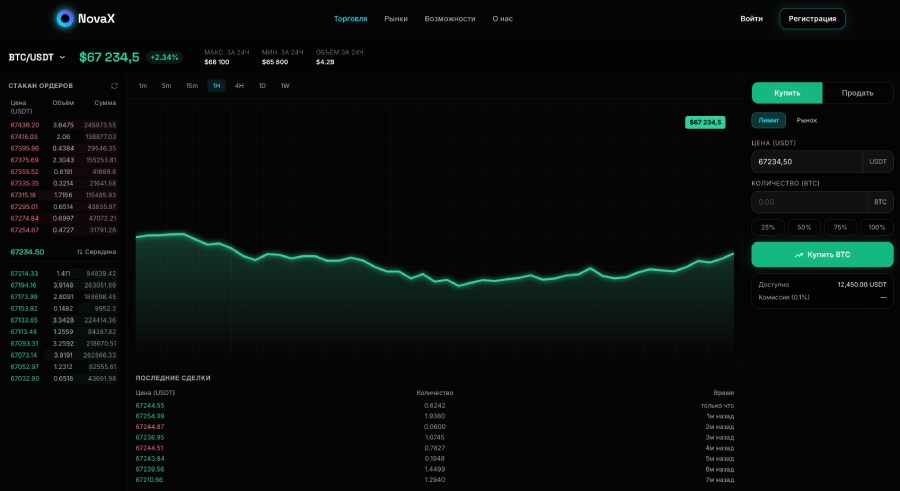Image resolution: width=900 pixels, height=491 pixels.
Task: Click the Войти link
Action: tap(751, 18)
